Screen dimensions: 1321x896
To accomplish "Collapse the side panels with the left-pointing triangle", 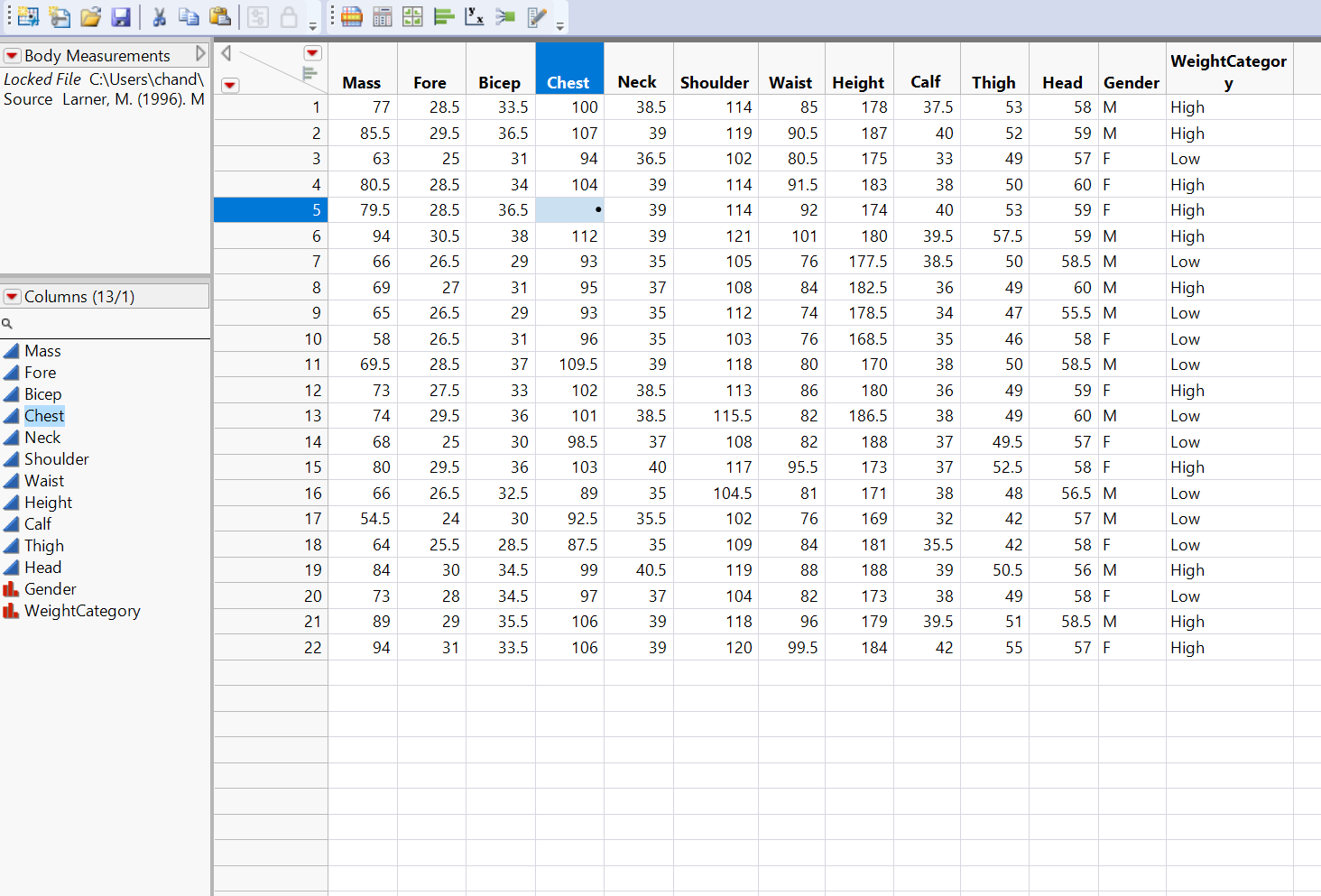I will (x=226, y=53).
